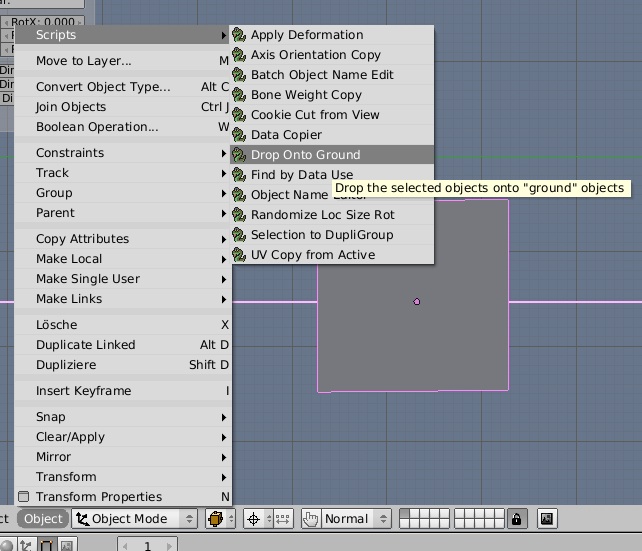Run the UV Copy from Active script
Image resolution: width=642 pixels, height=551 pixels.
click(x=332, y=255)
